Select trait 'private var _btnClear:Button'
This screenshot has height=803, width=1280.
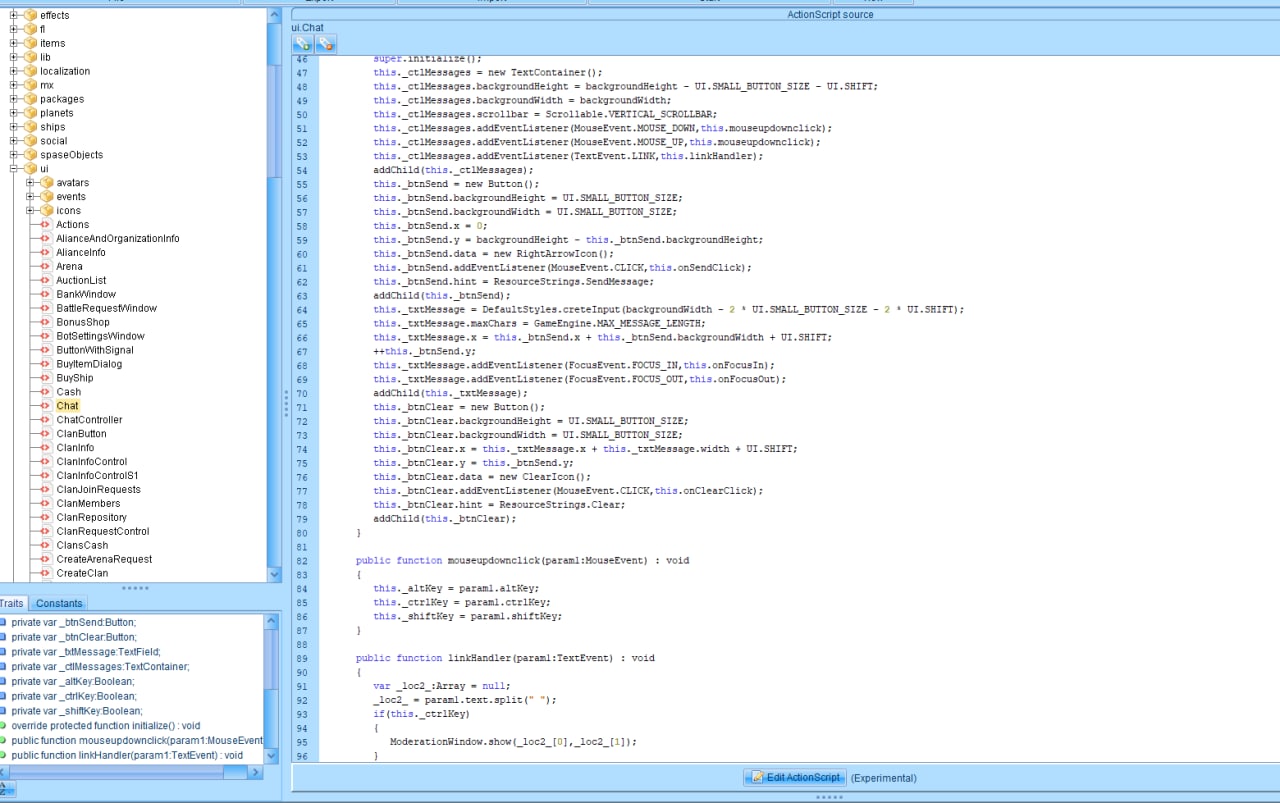(74, 637)
